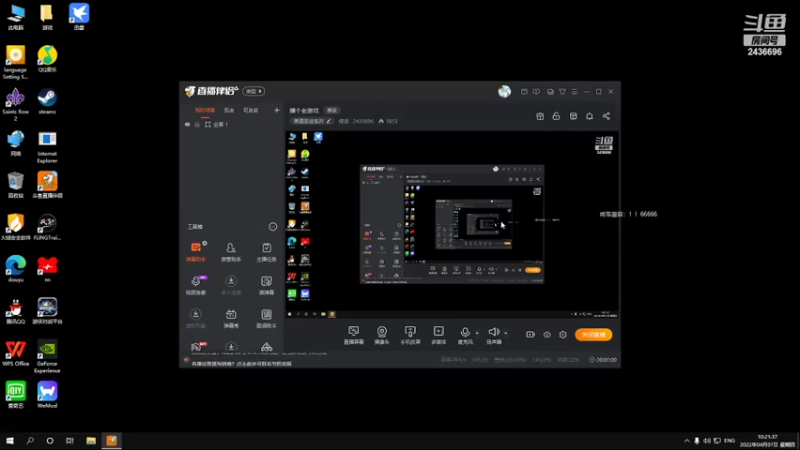Image resolution: width=800 pixels, height=450 pixels.
Task: Click the layout icon beside bell
Action: pyautogui.click(x=573, y=116)
